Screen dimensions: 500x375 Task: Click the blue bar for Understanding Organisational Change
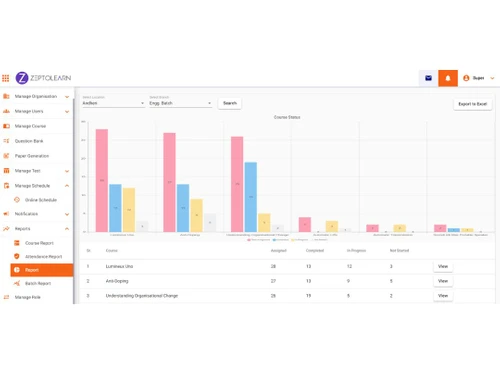pos(251,197)
